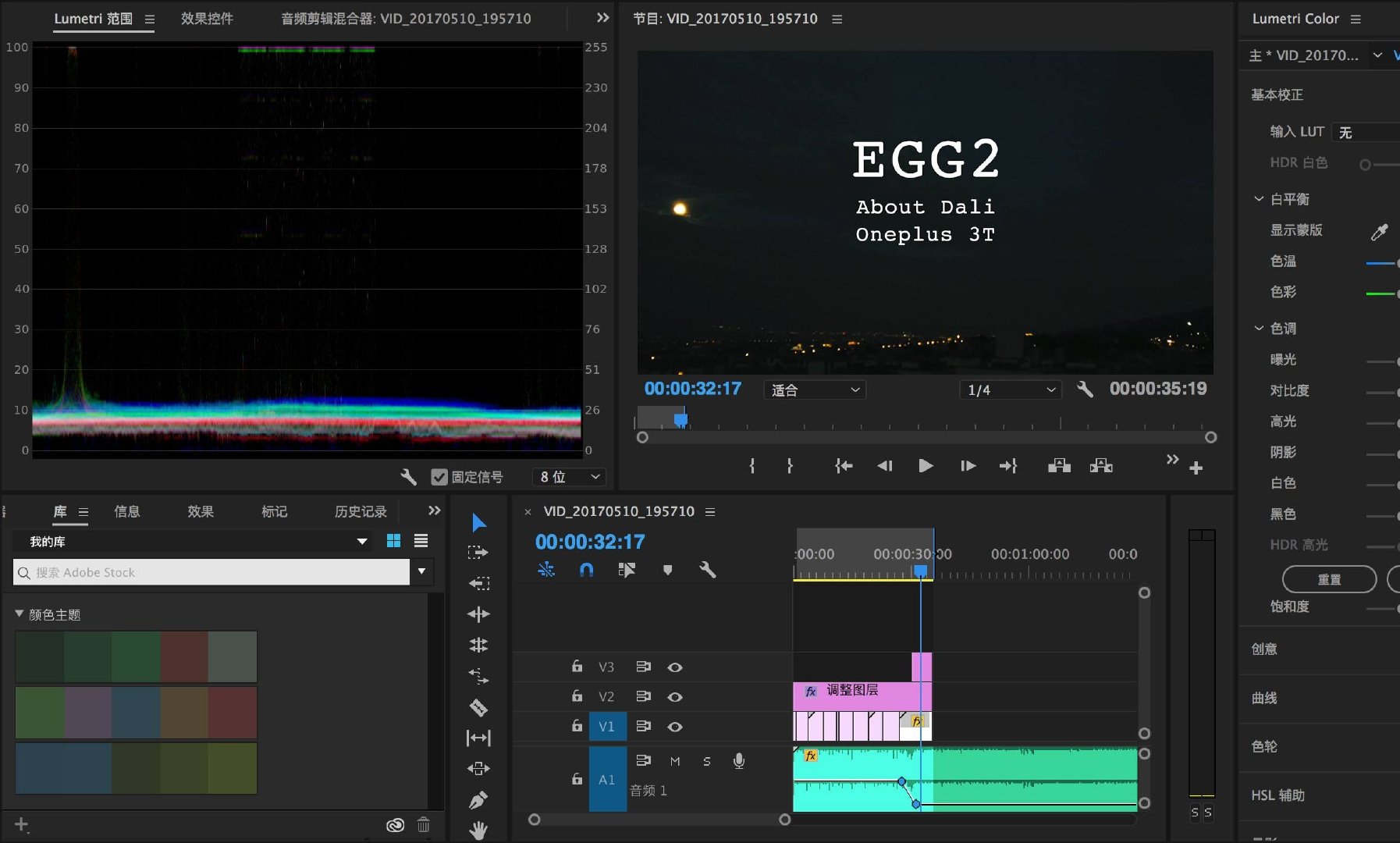The image size is (1400, 843).
Task: Toggle the 固定信号 checkbox
Action: [439, 477]
